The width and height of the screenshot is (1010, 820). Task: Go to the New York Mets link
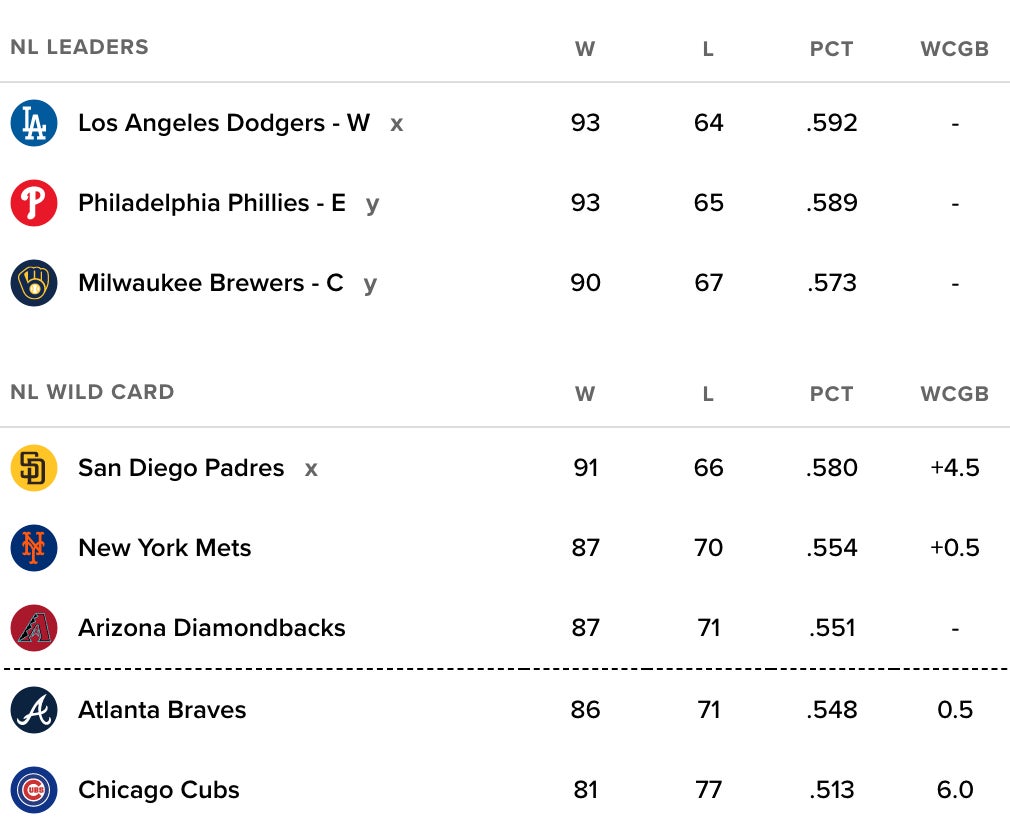165,548
